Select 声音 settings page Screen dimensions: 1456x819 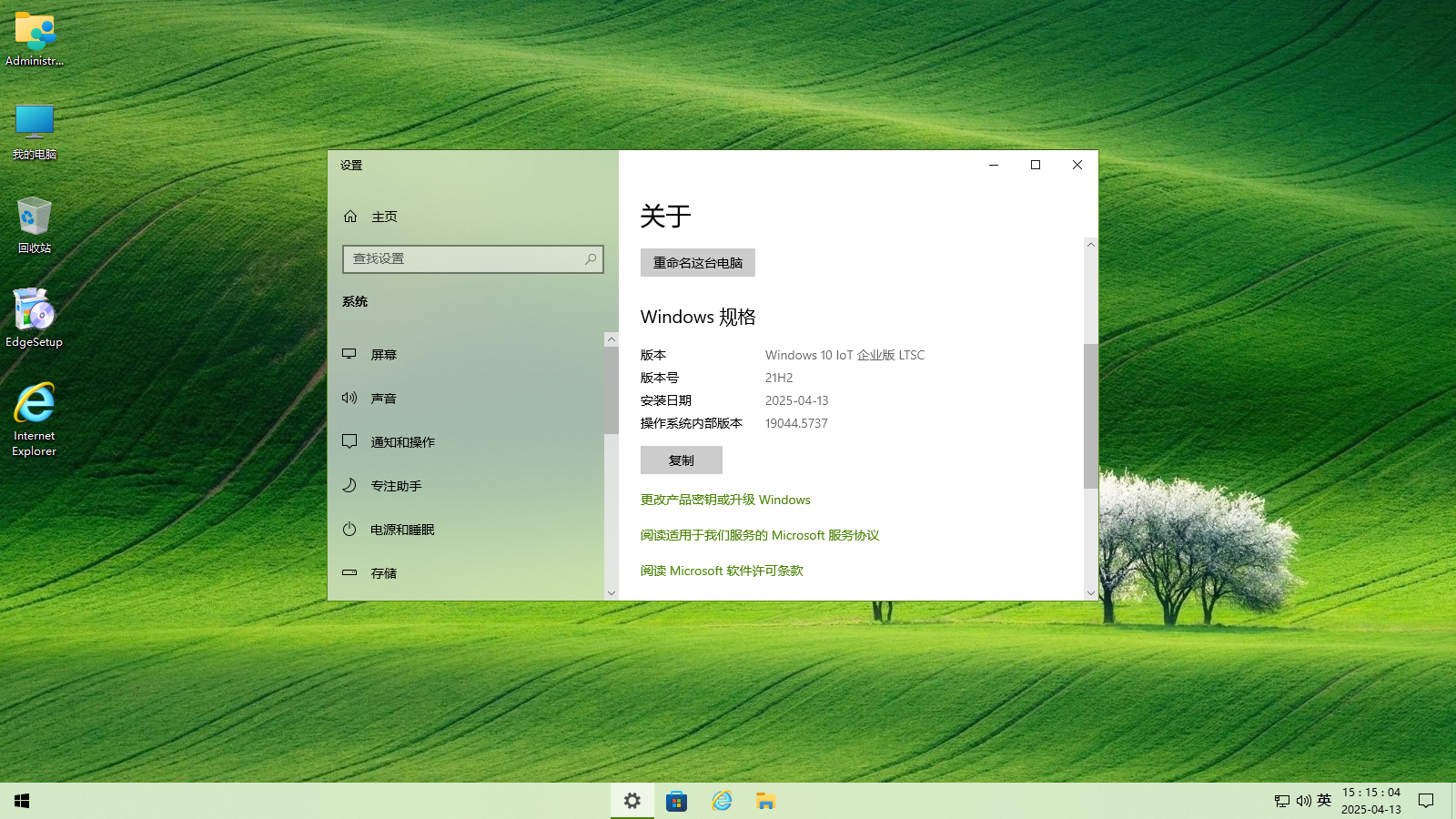[465, 398]
